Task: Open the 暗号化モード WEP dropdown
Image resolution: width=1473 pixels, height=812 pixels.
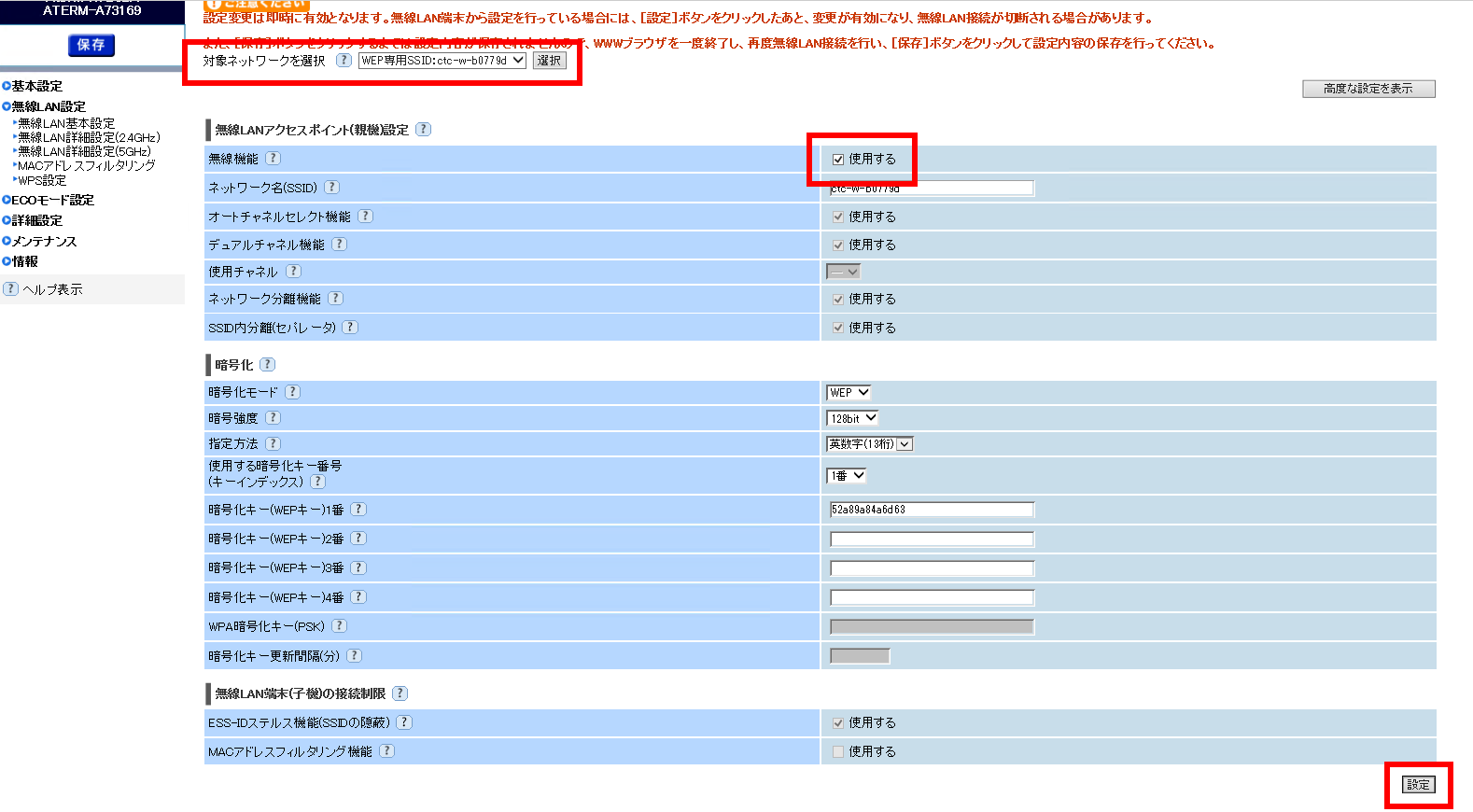Action: click(849, 393)
